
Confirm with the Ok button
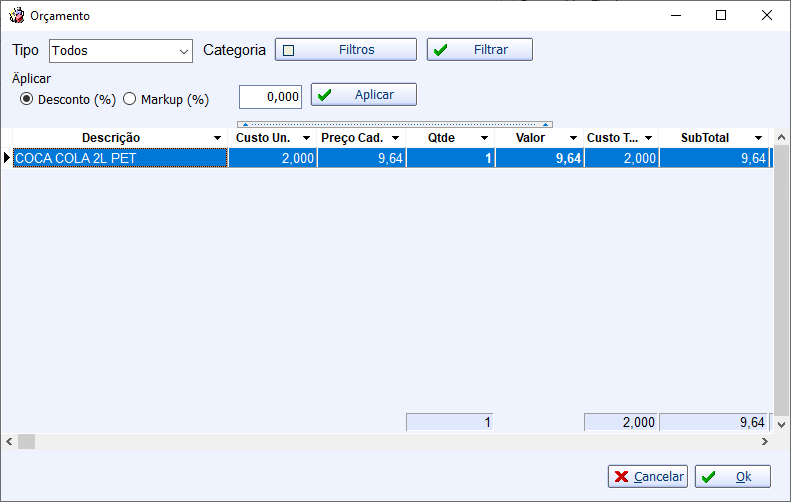coord(733,477)
